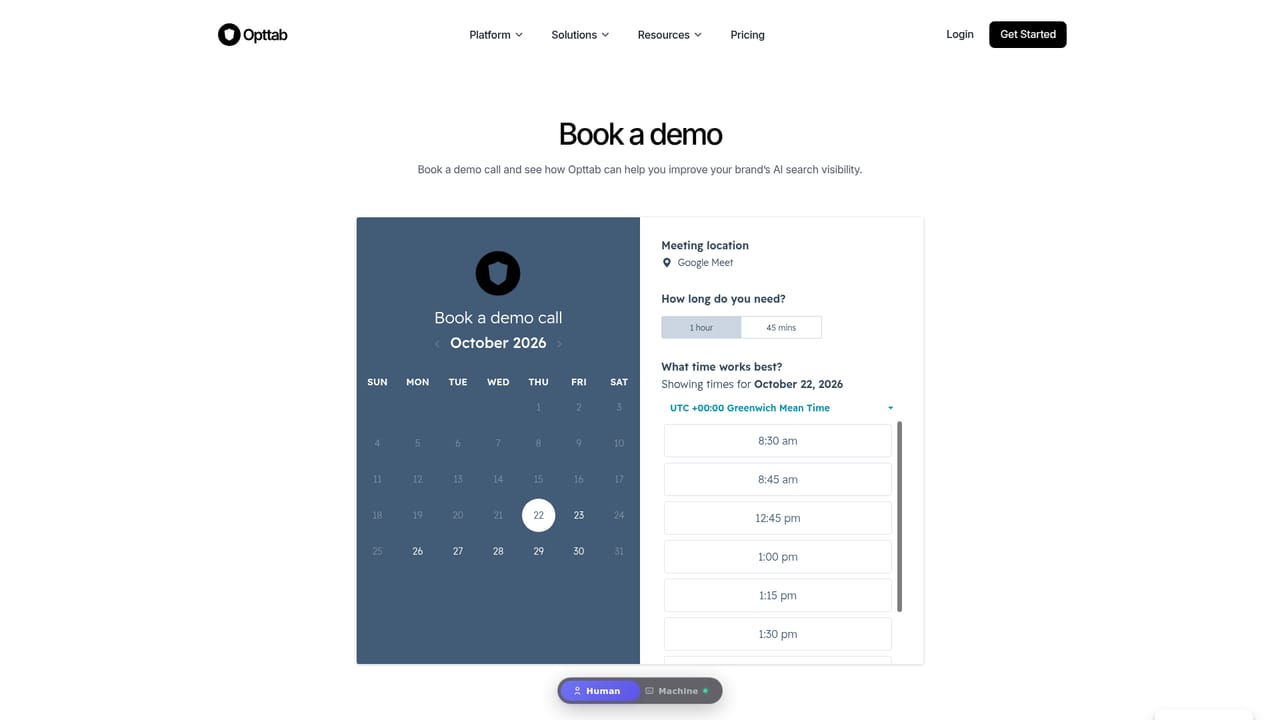This screenshot has width=1280, height=720.
Task: Choose the 1:00 pm time slot
Action: (777, 557)
